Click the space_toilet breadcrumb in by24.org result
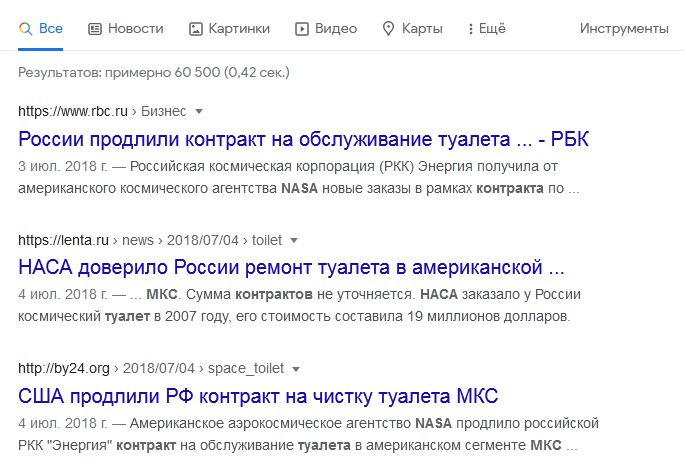The width and height of the screenshot is (685, 469). click(246, 369)
